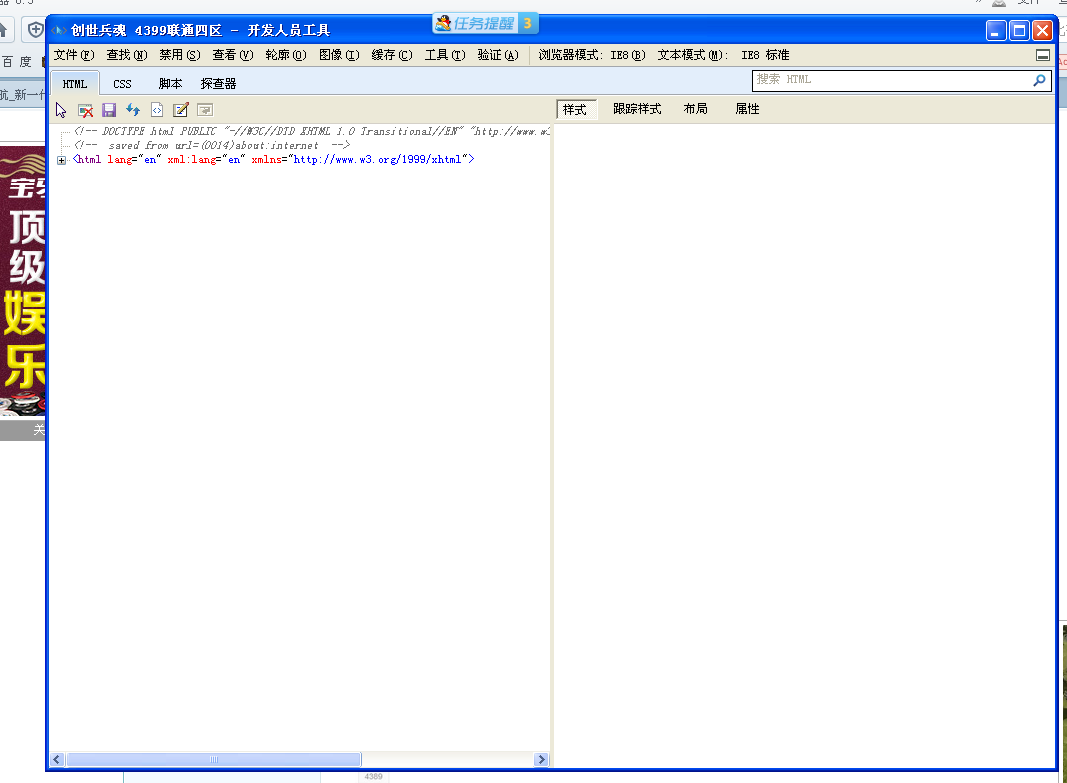Activate the select element by click arrow tool

(61, 110)
